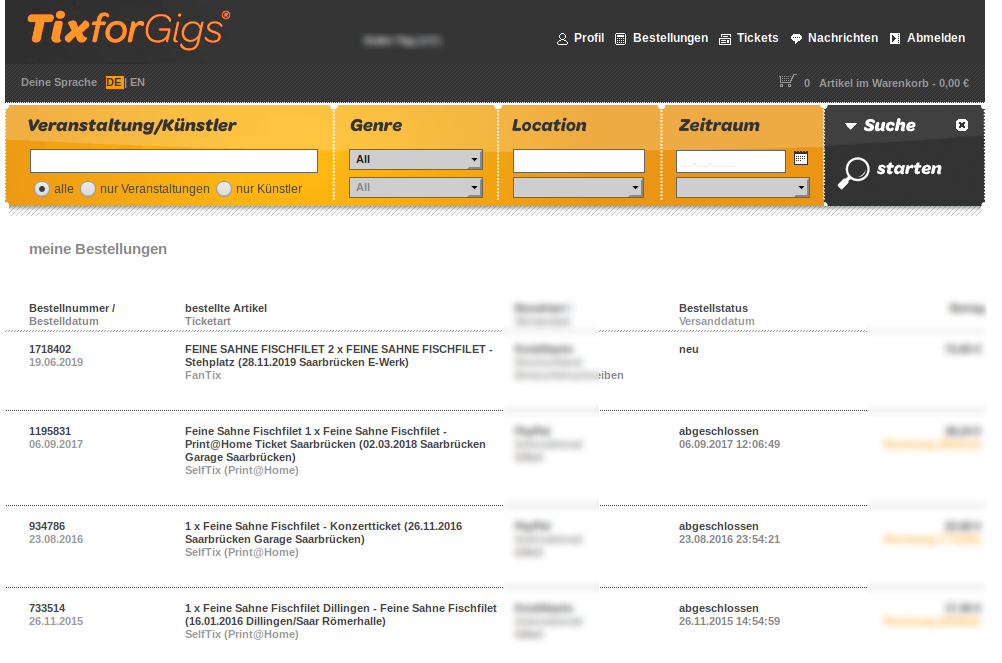Click the 'Konzertticket (26.11.2016' order description
The height and width of the screenshot is (663, 1002).
(x=323, y=533)
